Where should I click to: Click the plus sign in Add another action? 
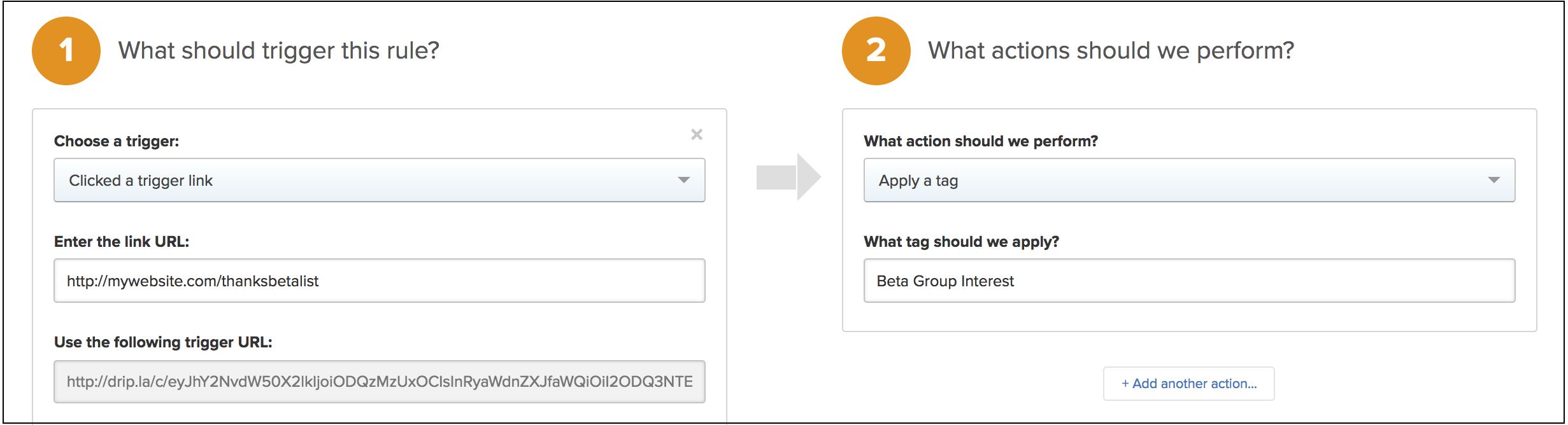1125,384
